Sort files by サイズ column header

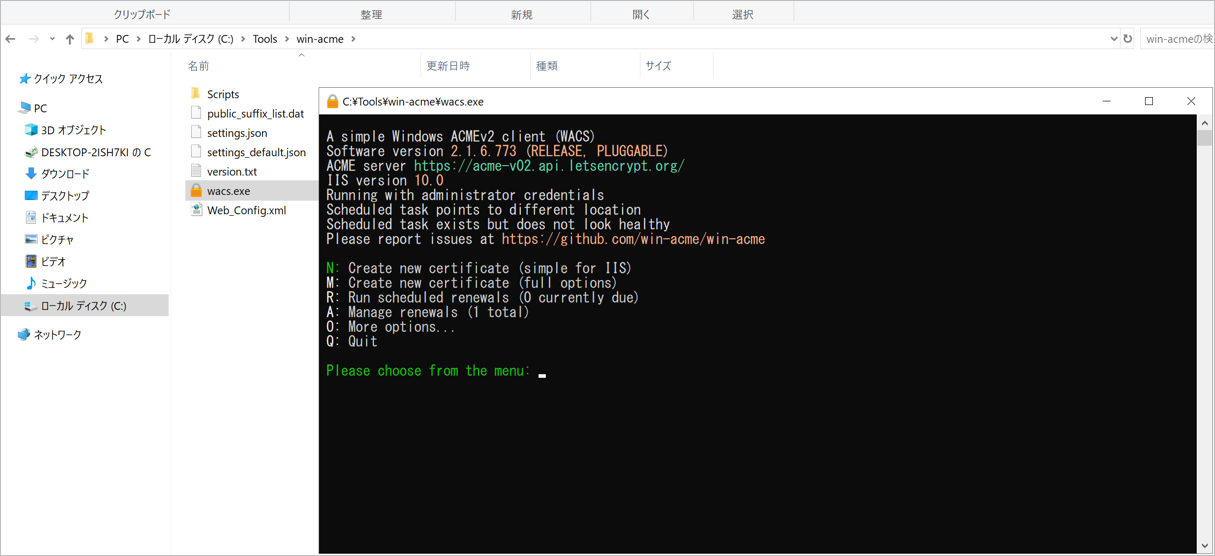coord(658,66)
